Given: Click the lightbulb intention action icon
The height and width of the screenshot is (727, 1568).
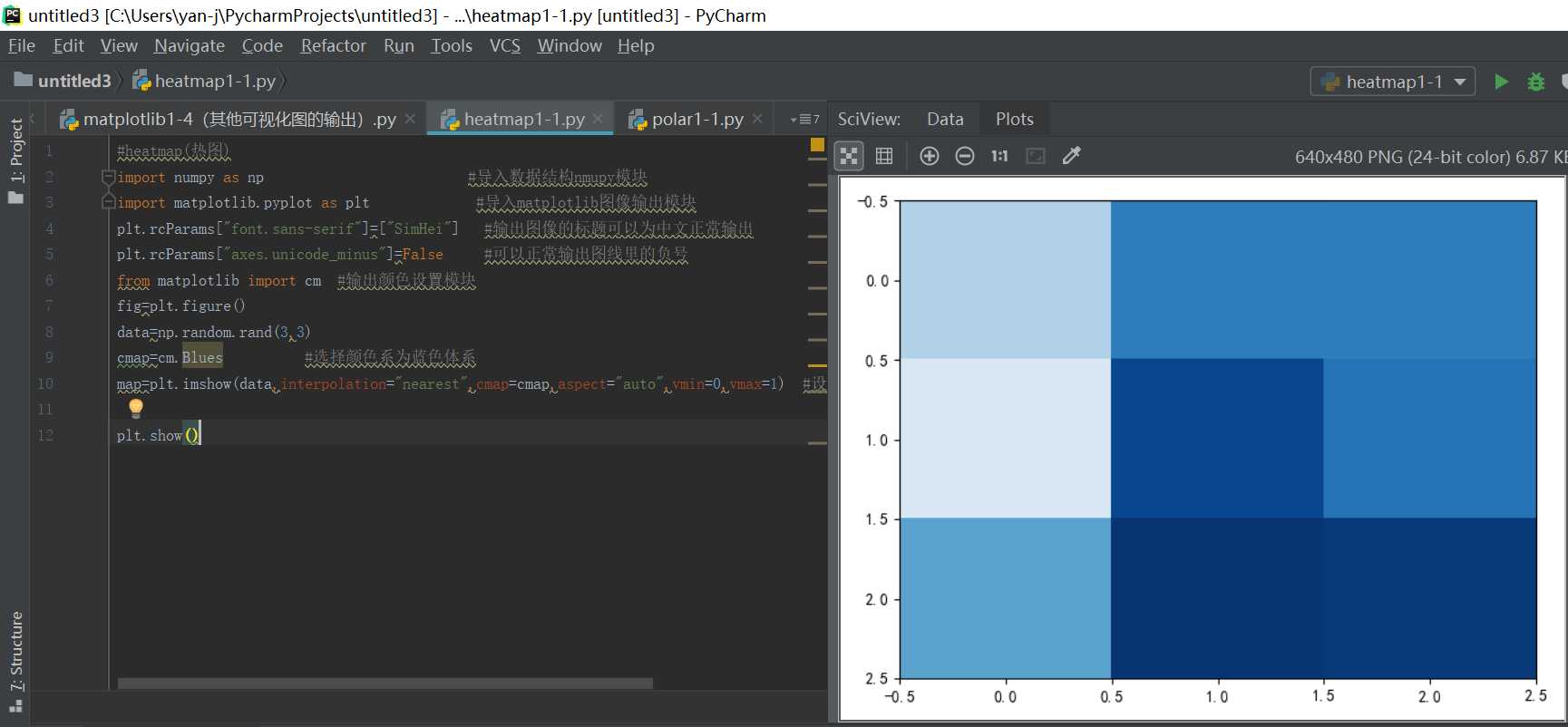Looking at the screenshot, I should (136, 408).
